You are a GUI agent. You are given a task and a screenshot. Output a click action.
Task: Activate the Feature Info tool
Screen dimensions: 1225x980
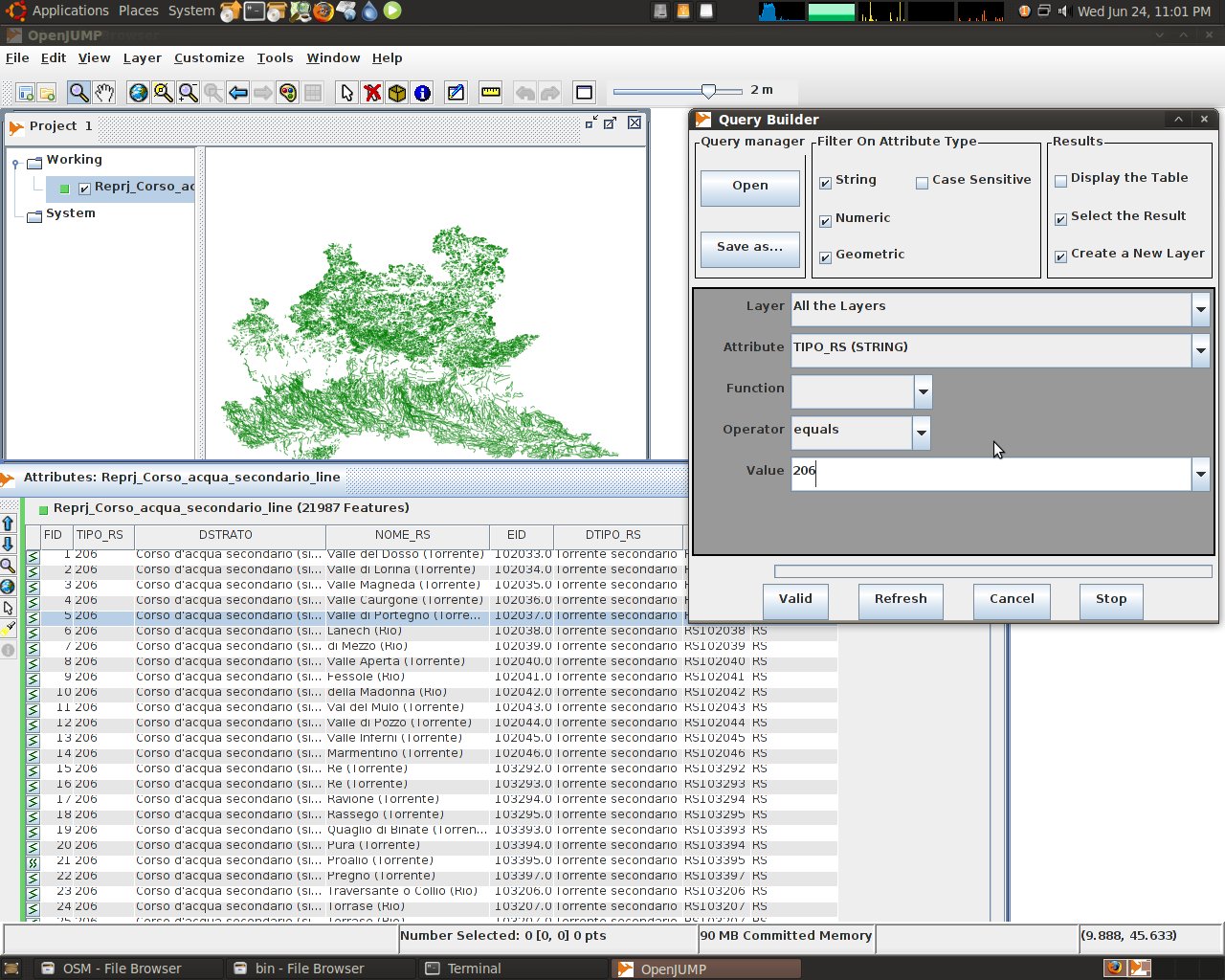coord(422,92)
